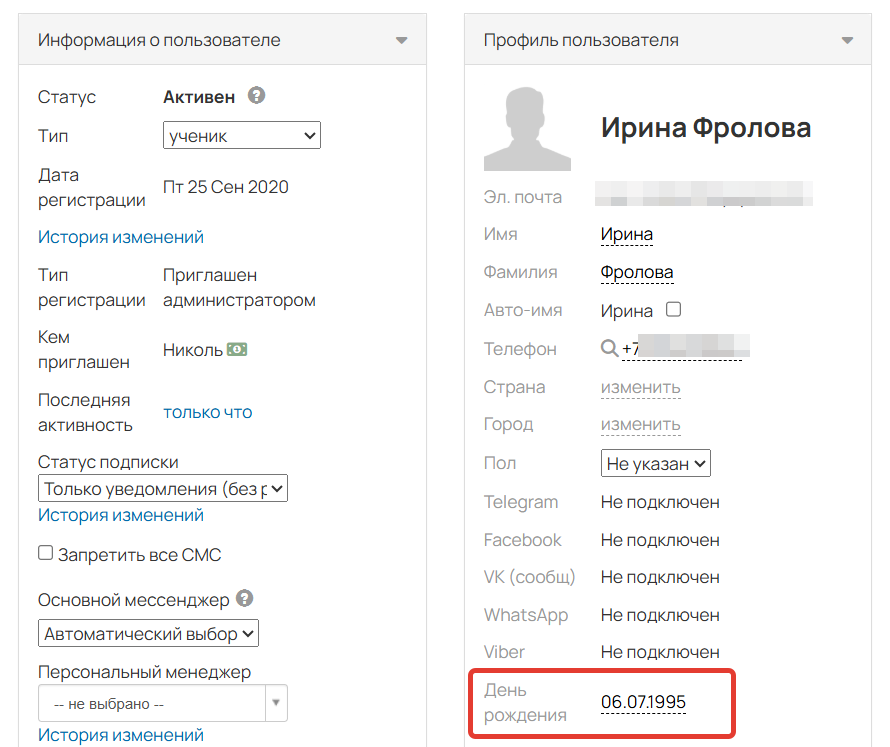Click изменить next to Город
This screenshot has width=890, height=747.
[x=640, y=424]
